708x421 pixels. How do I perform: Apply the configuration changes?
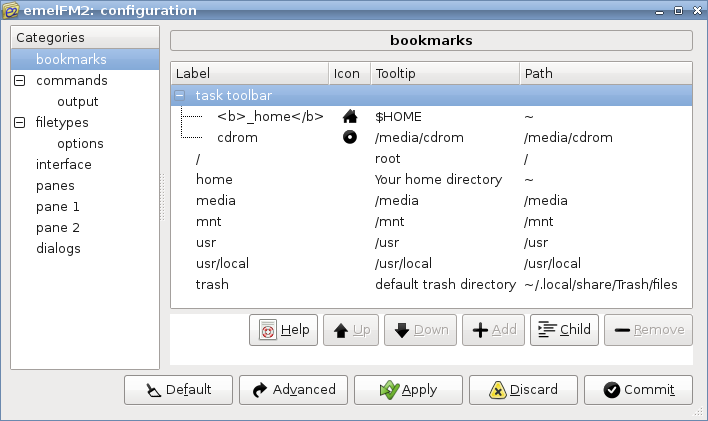409,390
